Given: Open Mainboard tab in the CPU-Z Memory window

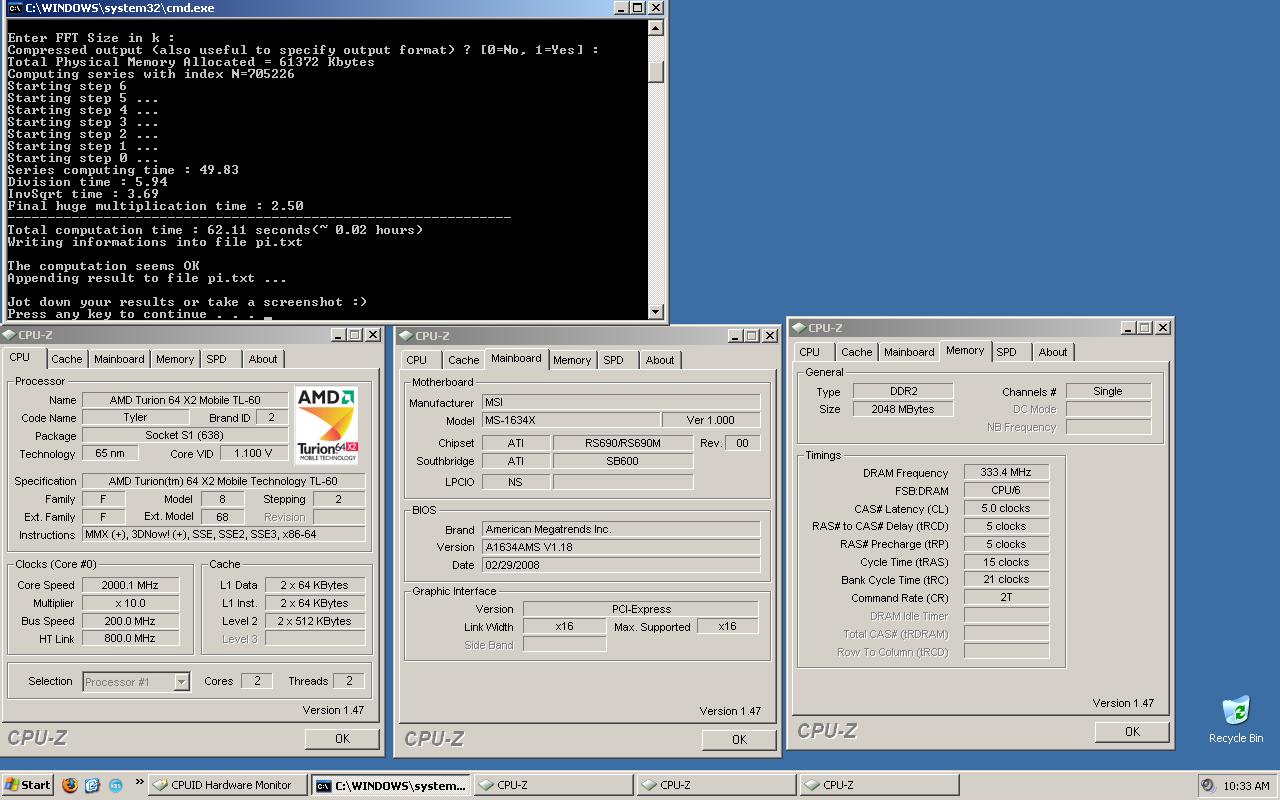Looking at the screenshot, I should pyautogui.click(x=909, y=352).
